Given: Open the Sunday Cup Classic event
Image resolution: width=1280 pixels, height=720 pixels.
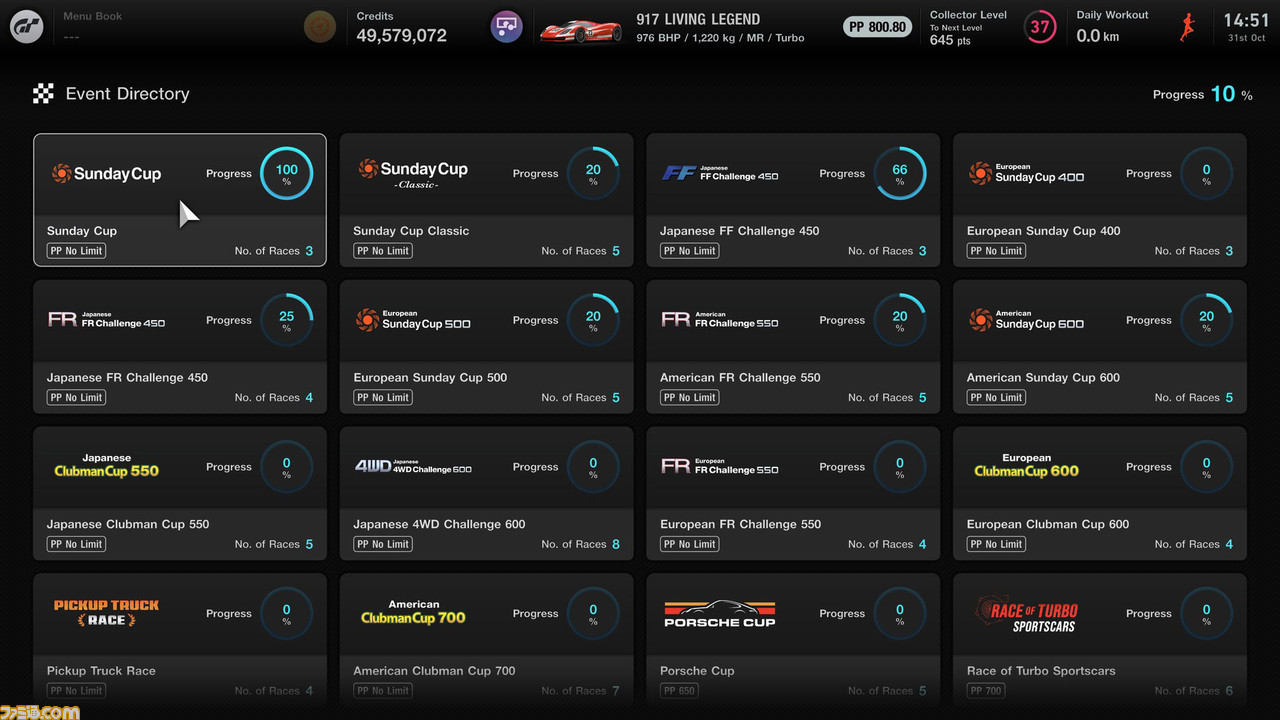Looking at the screenshot, I should 487,200.
